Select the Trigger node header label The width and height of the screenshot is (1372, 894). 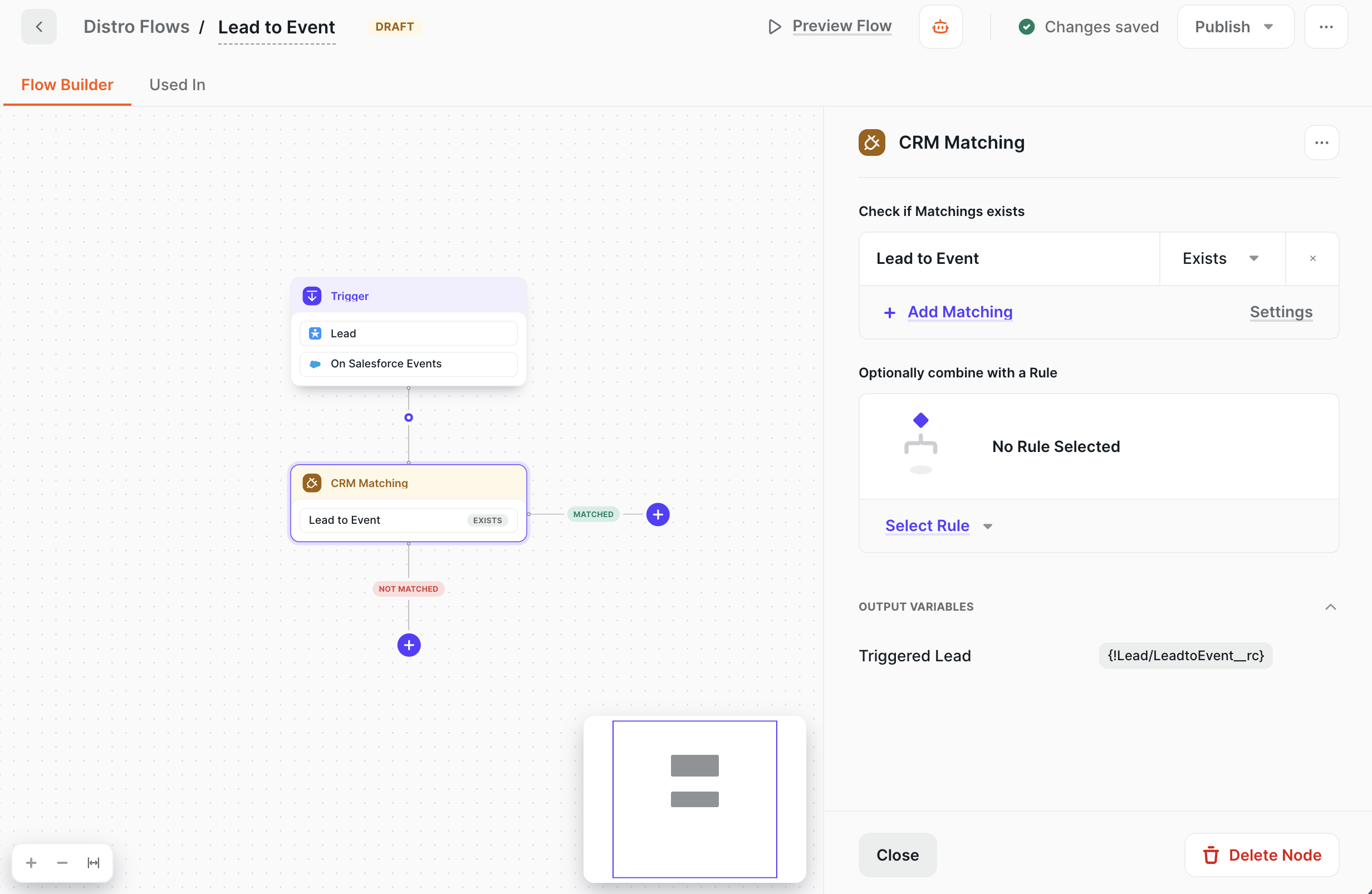click(x=349, y=296)
